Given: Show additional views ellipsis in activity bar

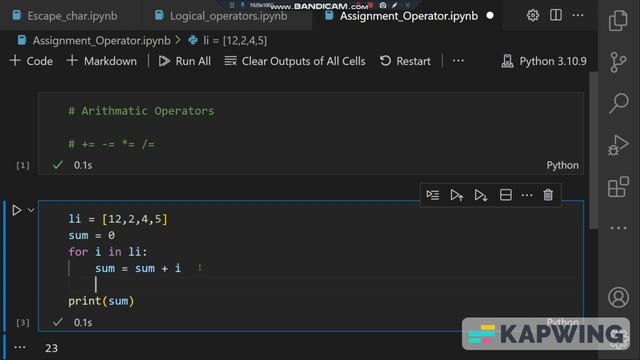Looking at the screenshot, I should click(x=618, y=228).
